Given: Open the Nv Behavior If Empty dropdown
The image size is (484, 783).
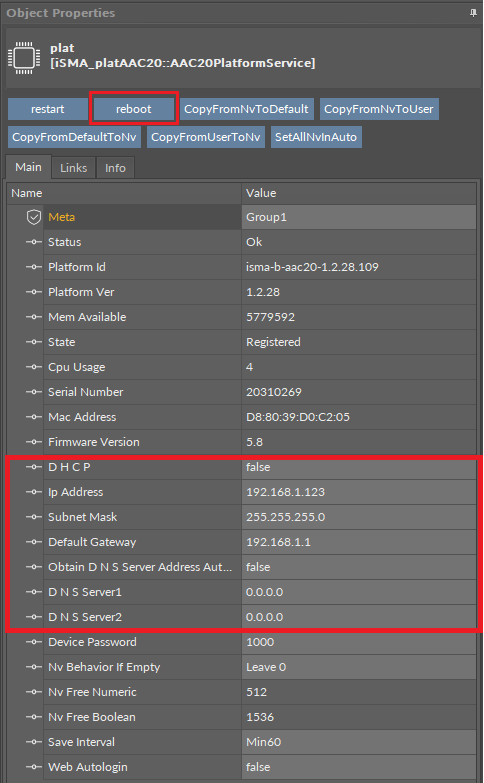Looking at the screenshot, I should [x=359, y=667].
